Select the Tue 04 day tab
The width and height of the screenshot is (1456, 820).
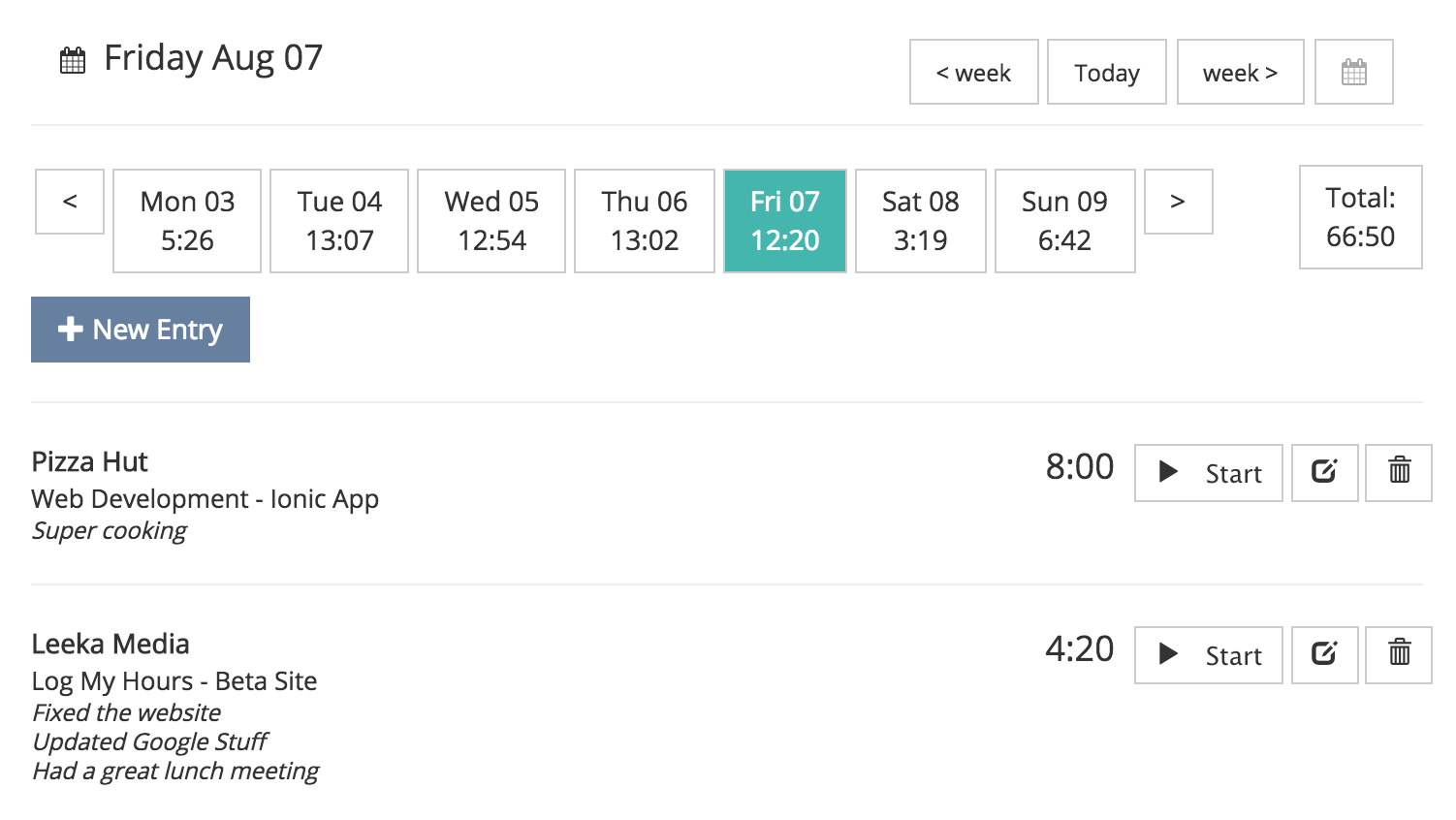(339, 221)
